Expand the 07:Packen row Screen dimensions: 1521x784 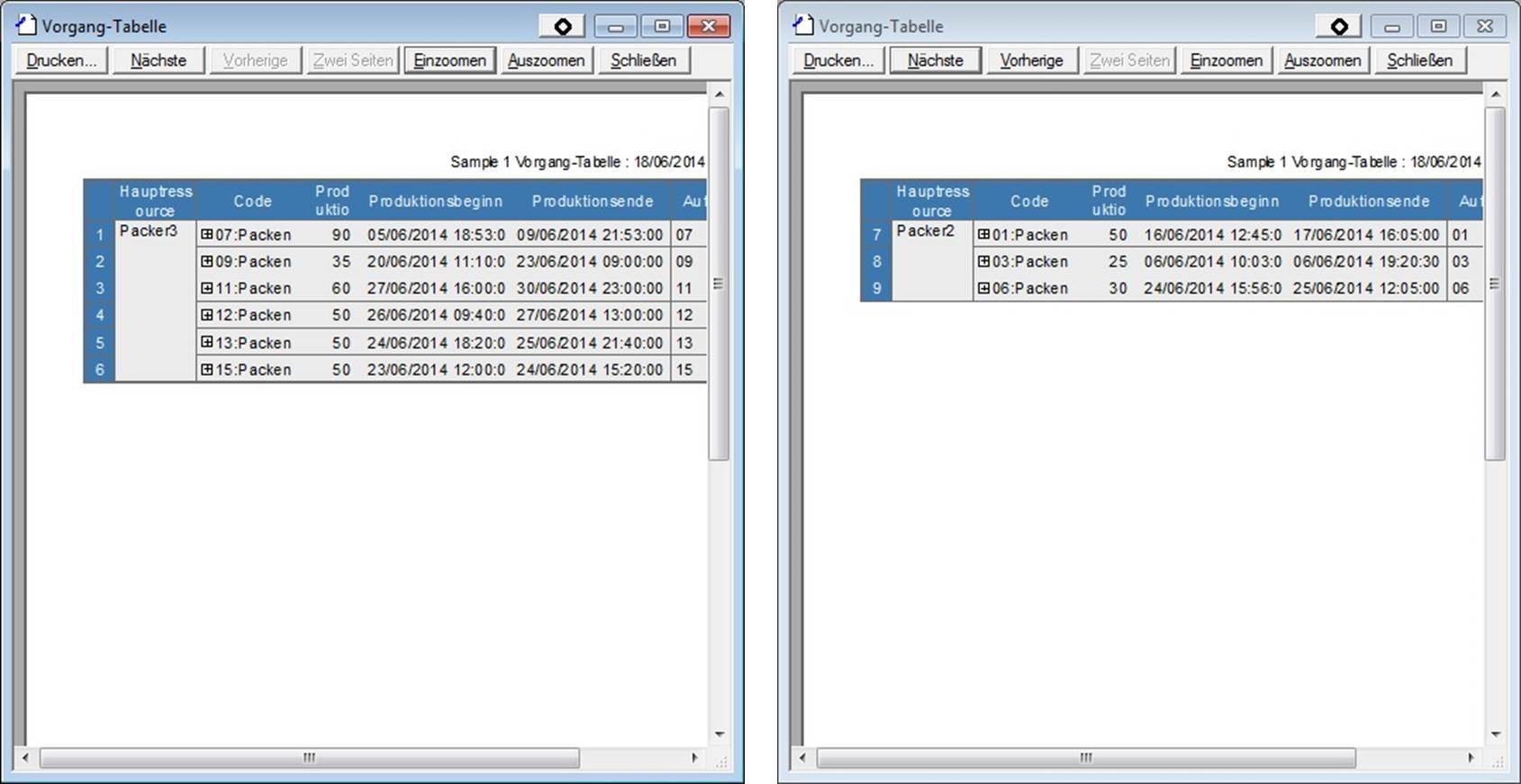207,234
